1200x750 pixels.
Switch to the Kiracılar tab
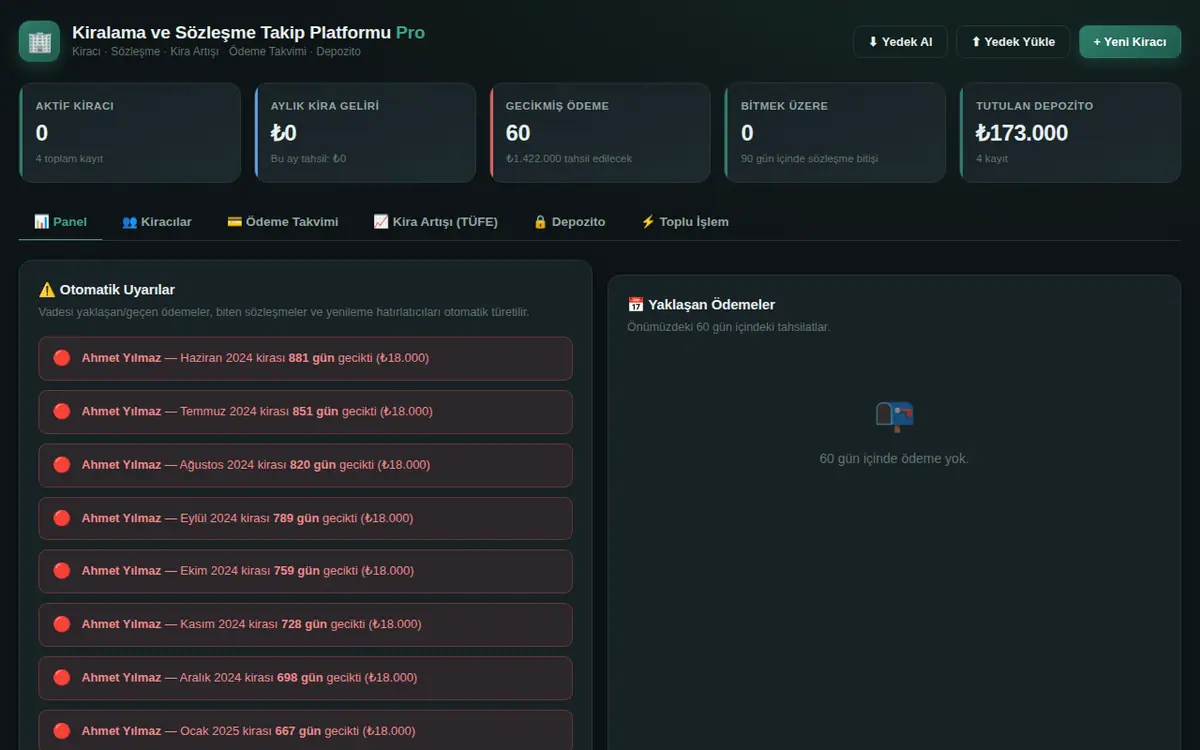(156, 222)
